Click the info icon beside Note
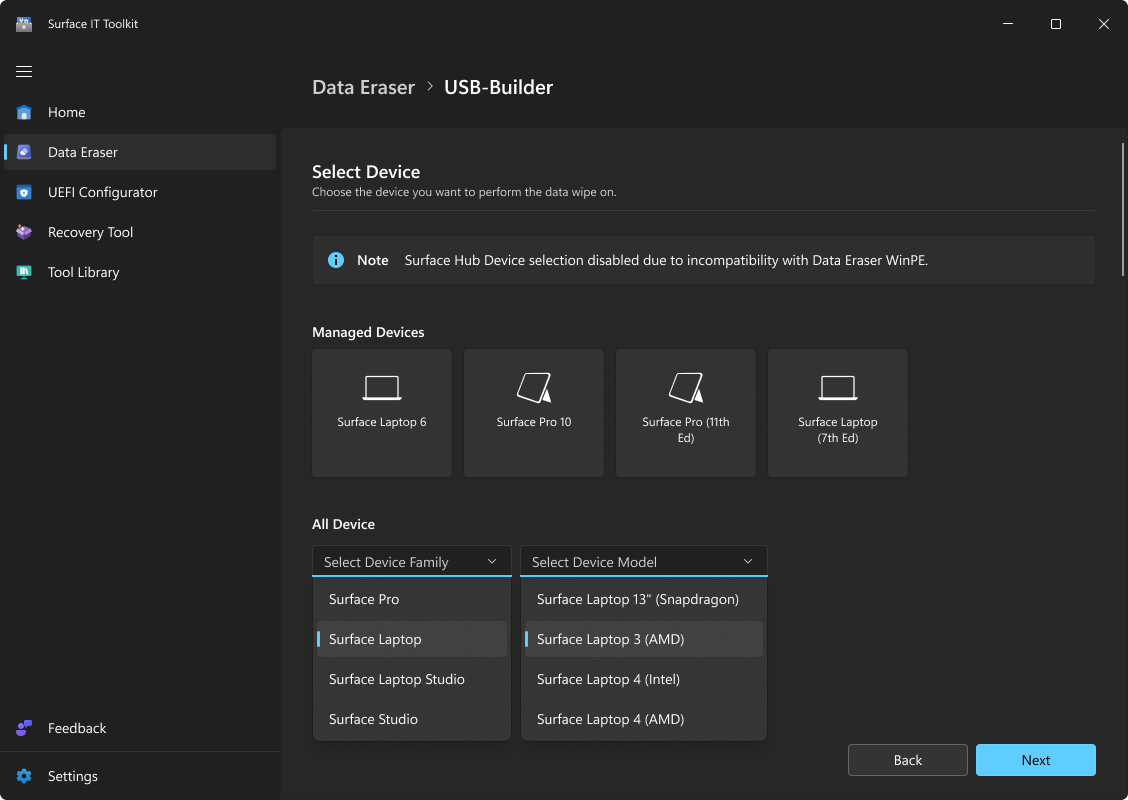 coord(336,260)
